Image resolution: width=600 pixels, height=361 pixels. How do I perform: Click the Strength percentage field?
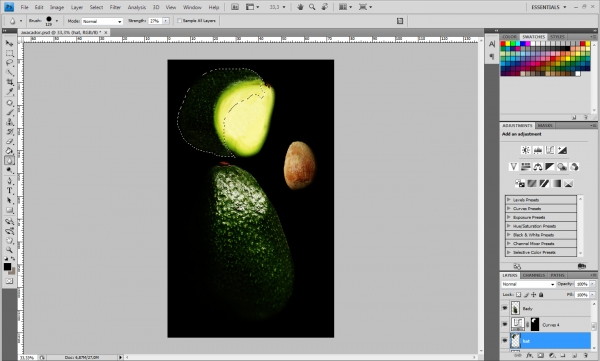coord(155,21)
